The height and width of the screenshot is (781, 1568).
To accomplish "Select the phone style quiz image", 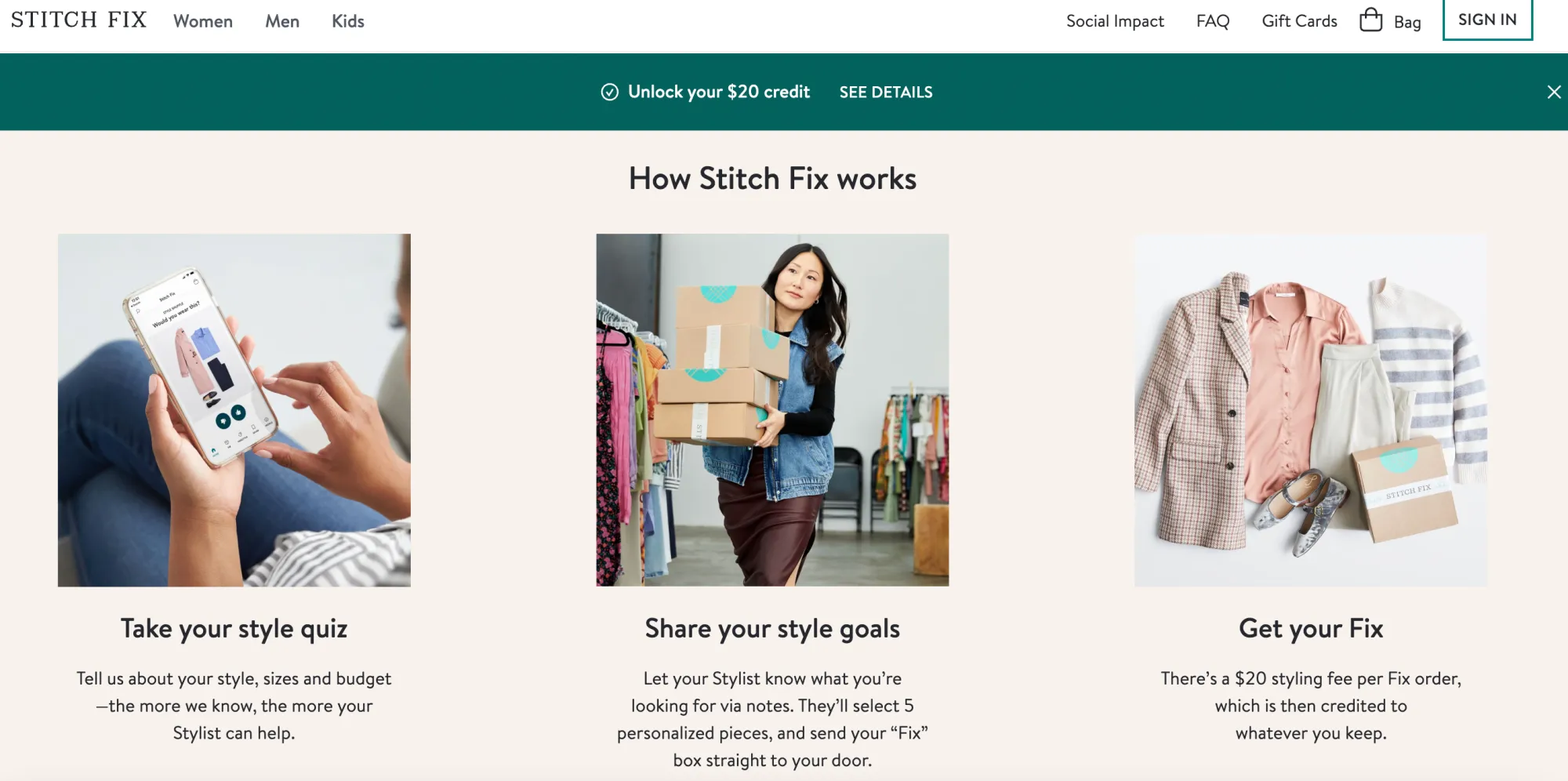I will 234,409.
